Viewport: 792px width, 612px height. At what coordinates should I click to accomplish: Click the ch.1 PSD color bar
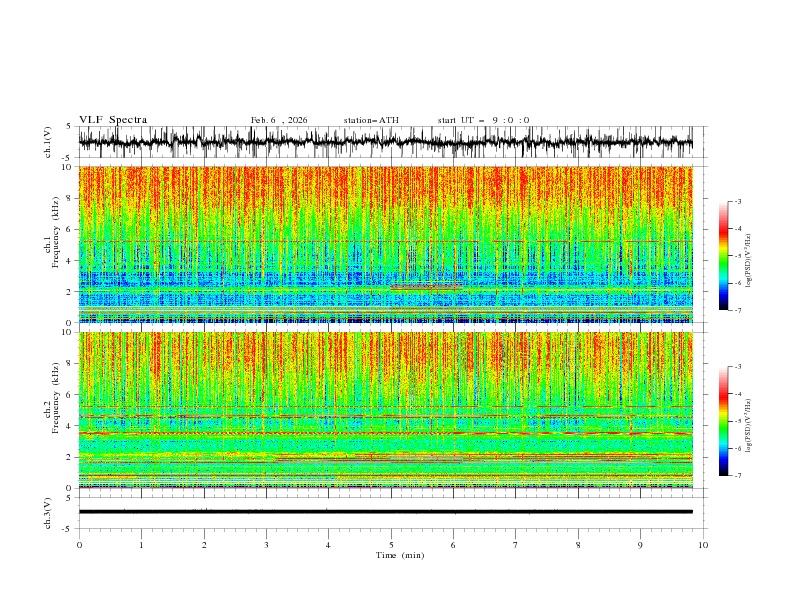[x=723, y=256]
